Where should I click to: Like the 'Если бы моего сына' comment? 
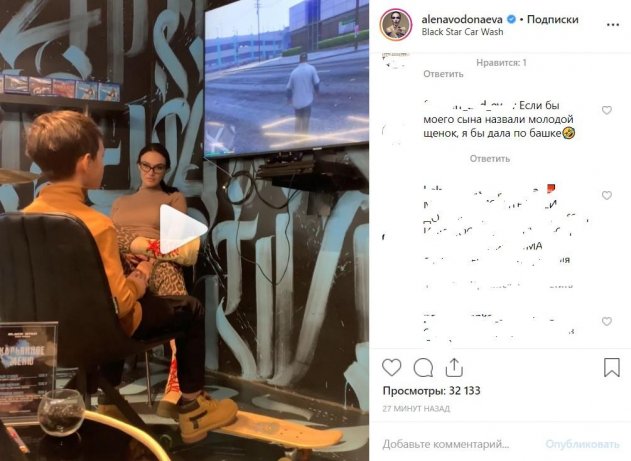(606, 110)
